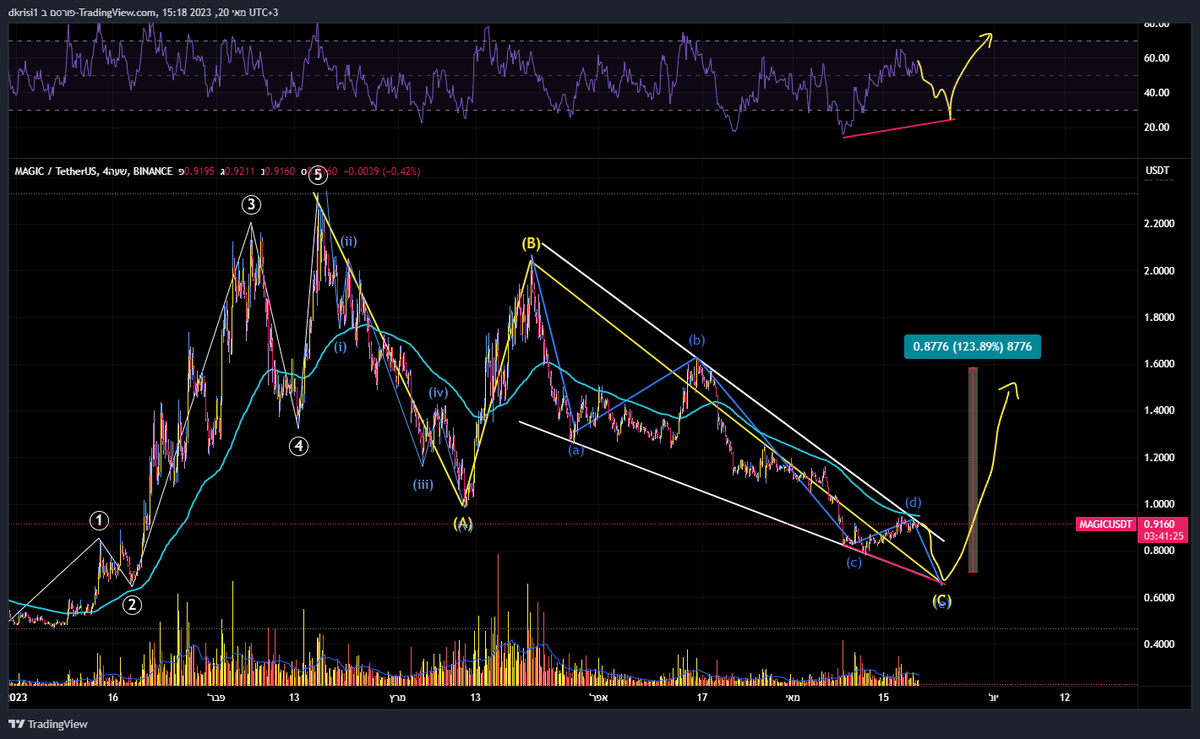Click the MAGICUSDT price tag on the axis

pyautogui.click(x=1106, y=523)
